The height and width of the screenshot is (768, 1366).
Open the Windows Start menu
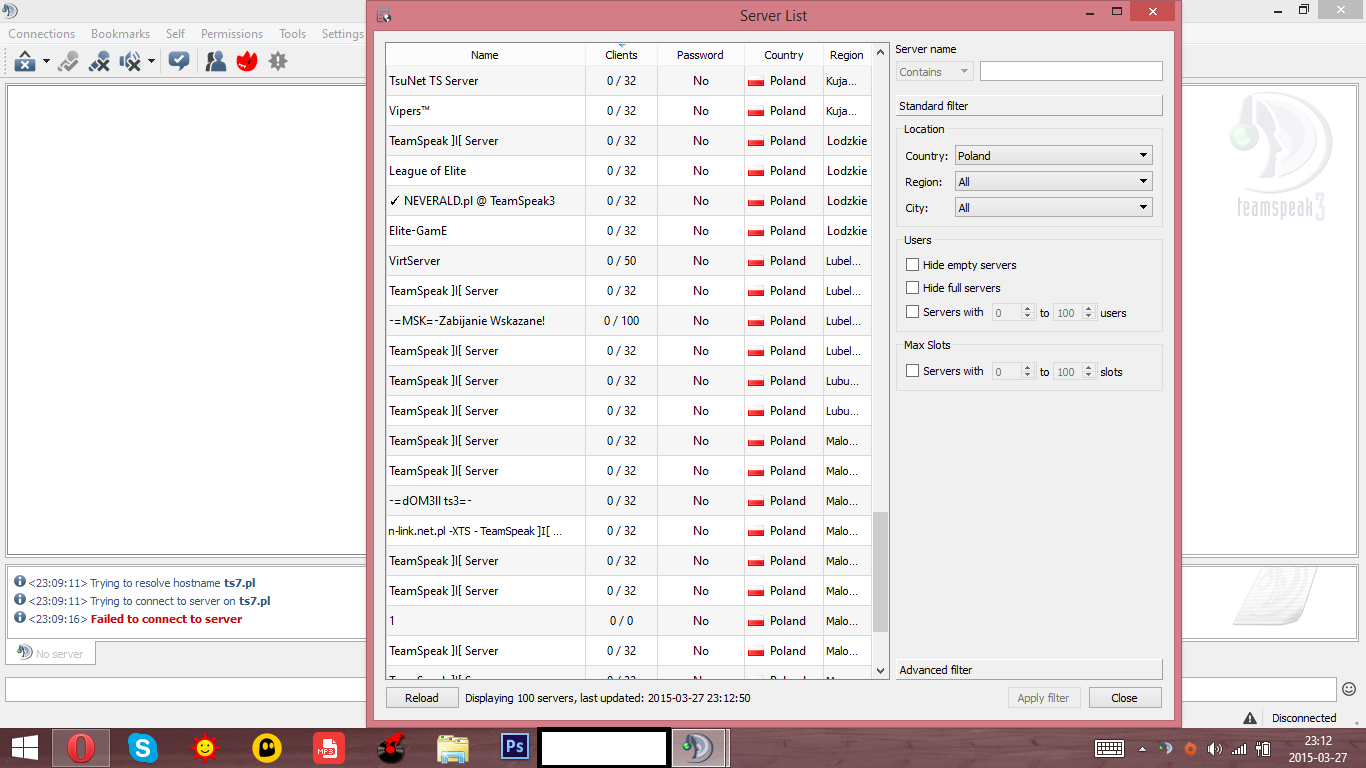click(x=25, y=747)
